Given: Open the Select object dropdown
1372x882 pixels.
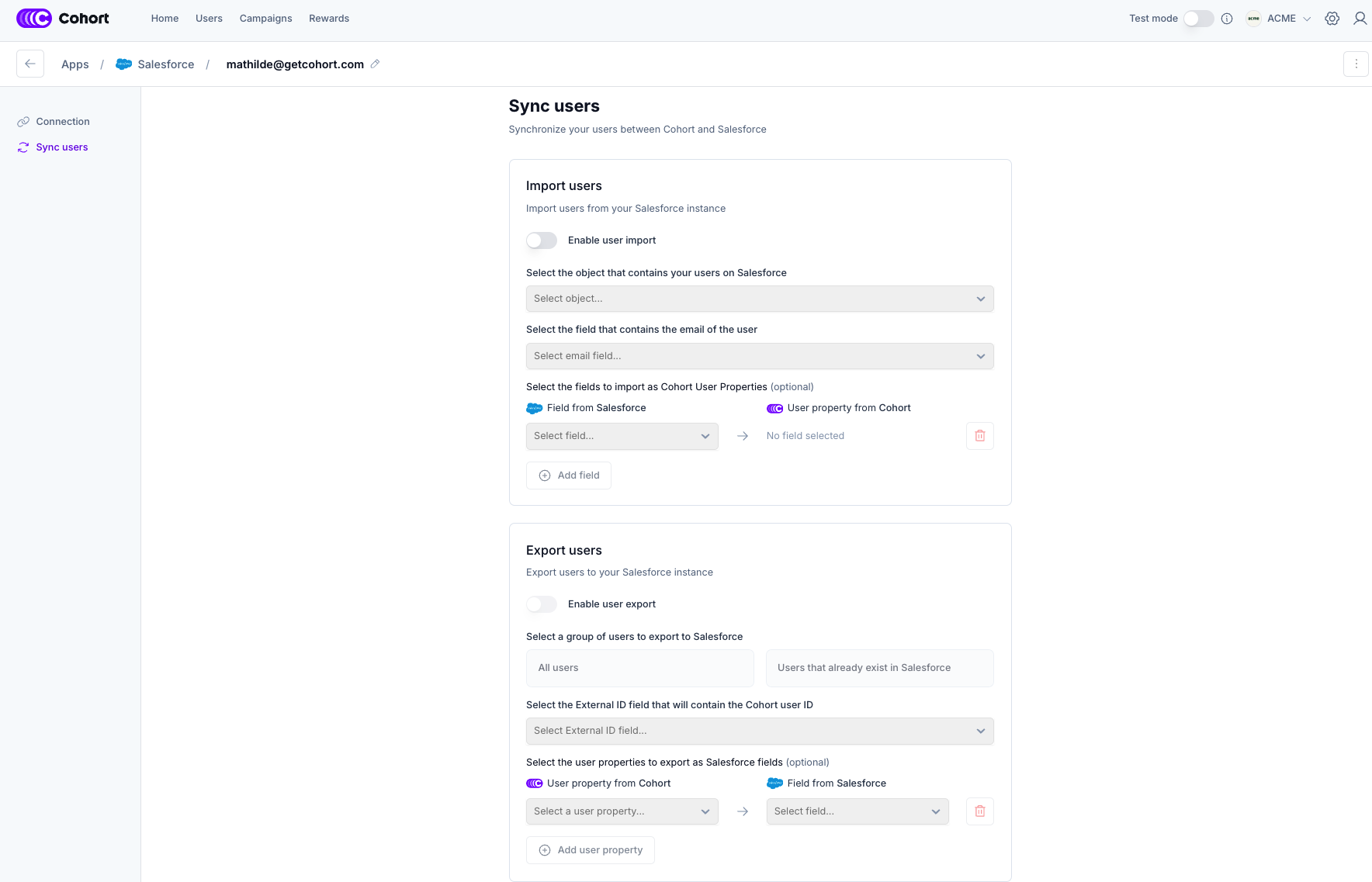Looking at the screenshot, I should tap(759, 299).
